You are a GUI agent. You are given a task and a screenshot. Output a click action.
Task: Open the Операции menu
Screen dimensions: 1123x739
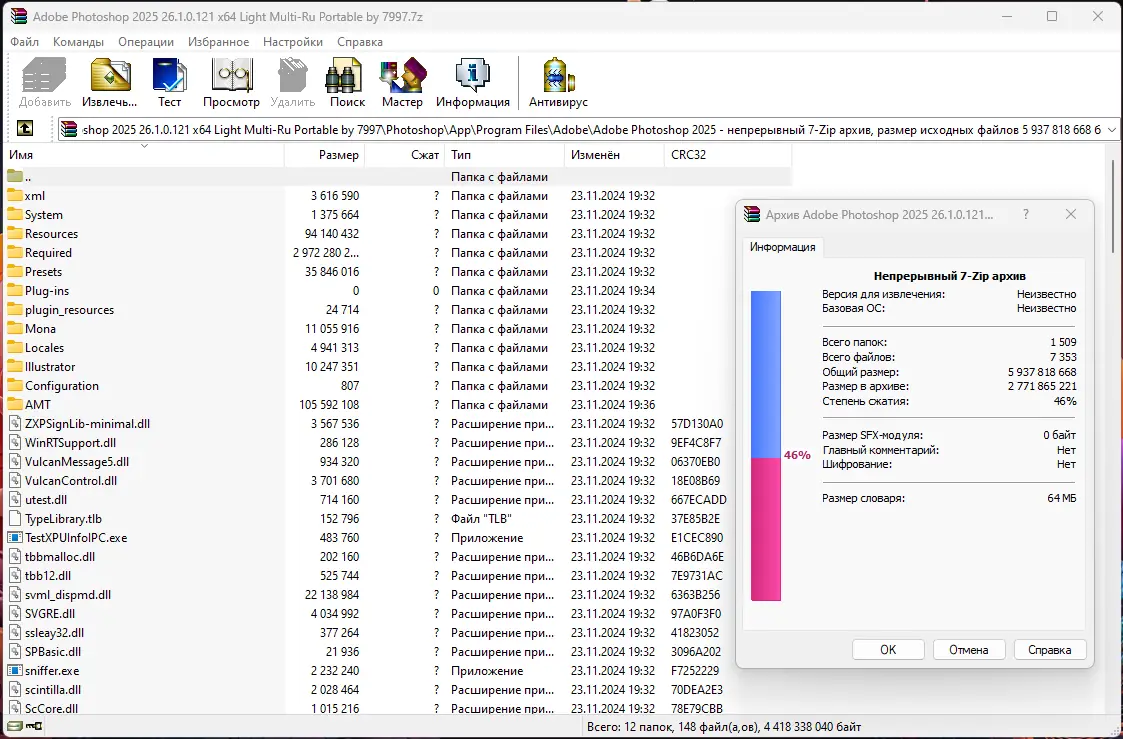tap(146, 42)
